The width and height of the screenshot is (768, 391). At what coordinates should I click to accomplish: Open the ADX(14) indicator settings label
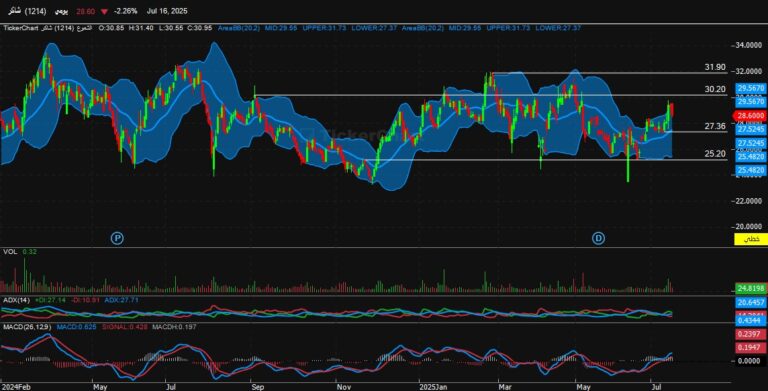click(x=16, y=299)
